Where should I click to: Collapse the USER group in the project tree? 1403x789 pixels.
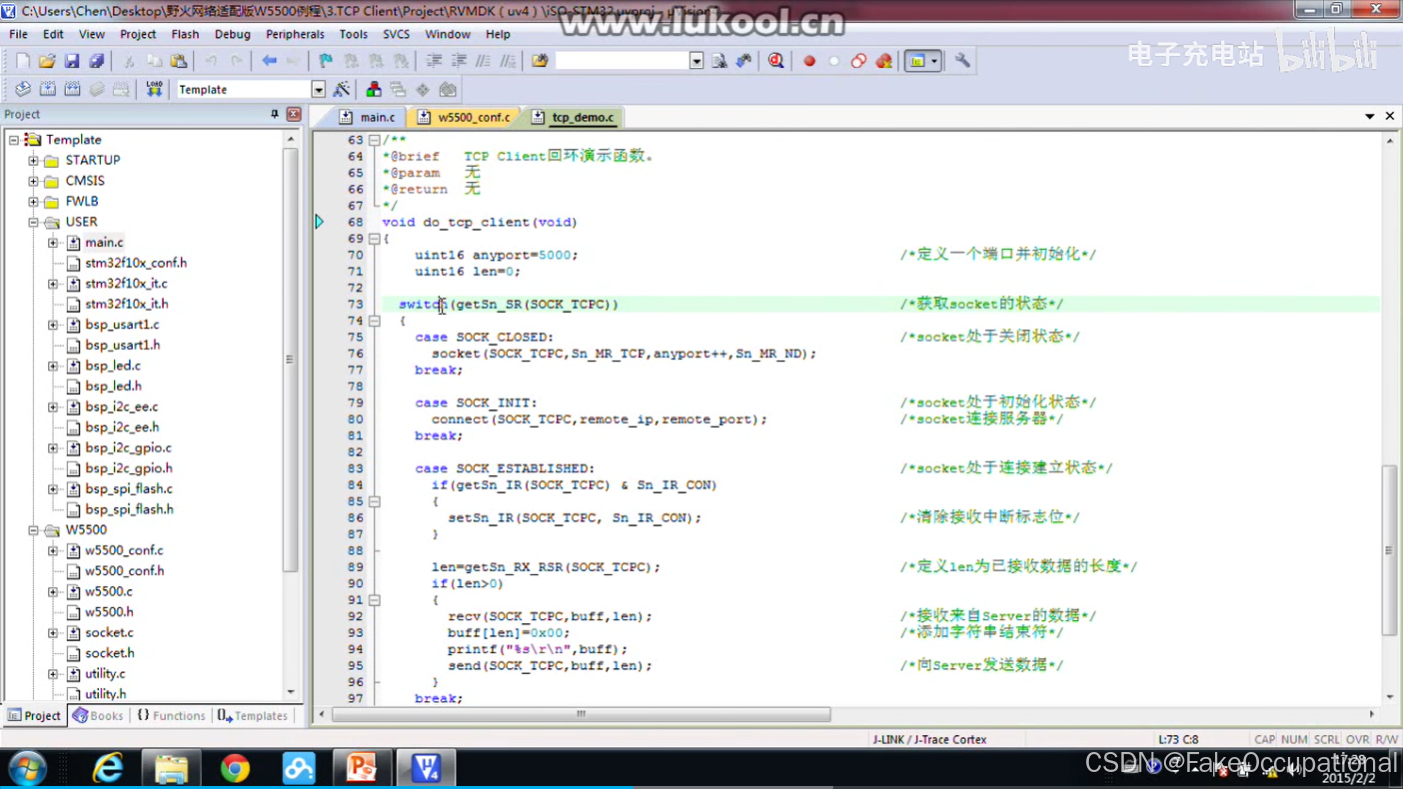pyautogui.click(x=33, y=222)
